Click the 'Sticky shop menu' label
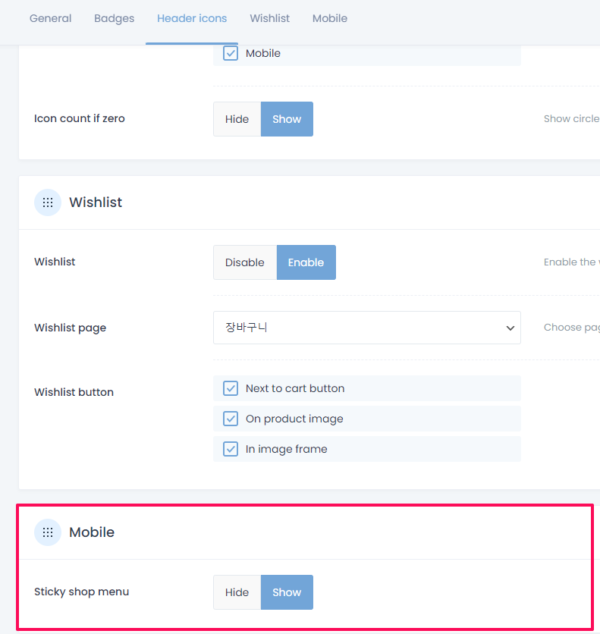 pyautogui.click(x=82, y=592)
